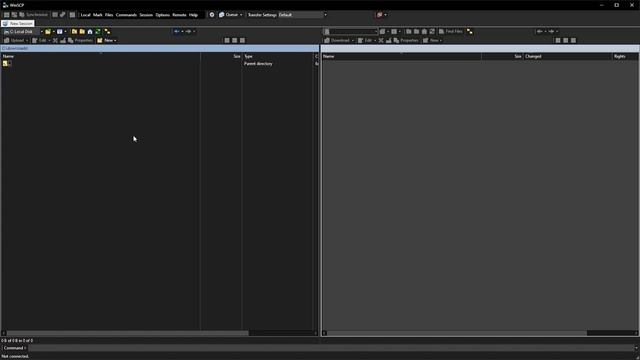This screenshot has height=360, width=640.
Task: Open preferences gear icon
Action: coord(212,15)
